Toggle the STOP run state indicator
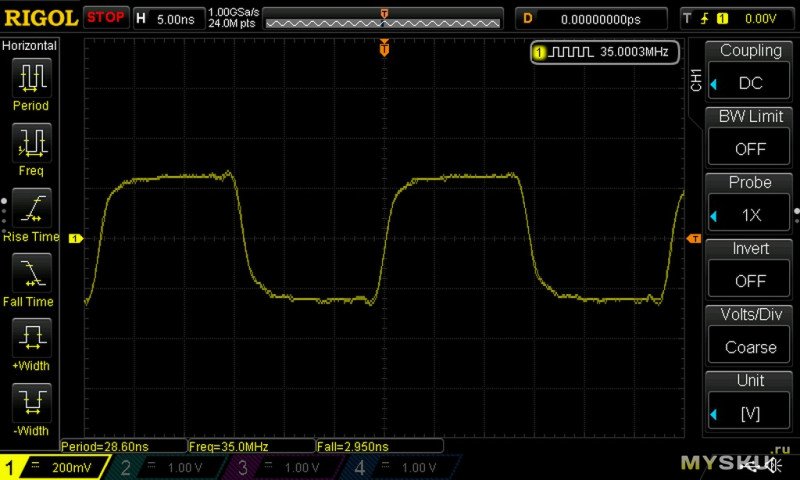The image size is (800, 480). click(105, 17)
